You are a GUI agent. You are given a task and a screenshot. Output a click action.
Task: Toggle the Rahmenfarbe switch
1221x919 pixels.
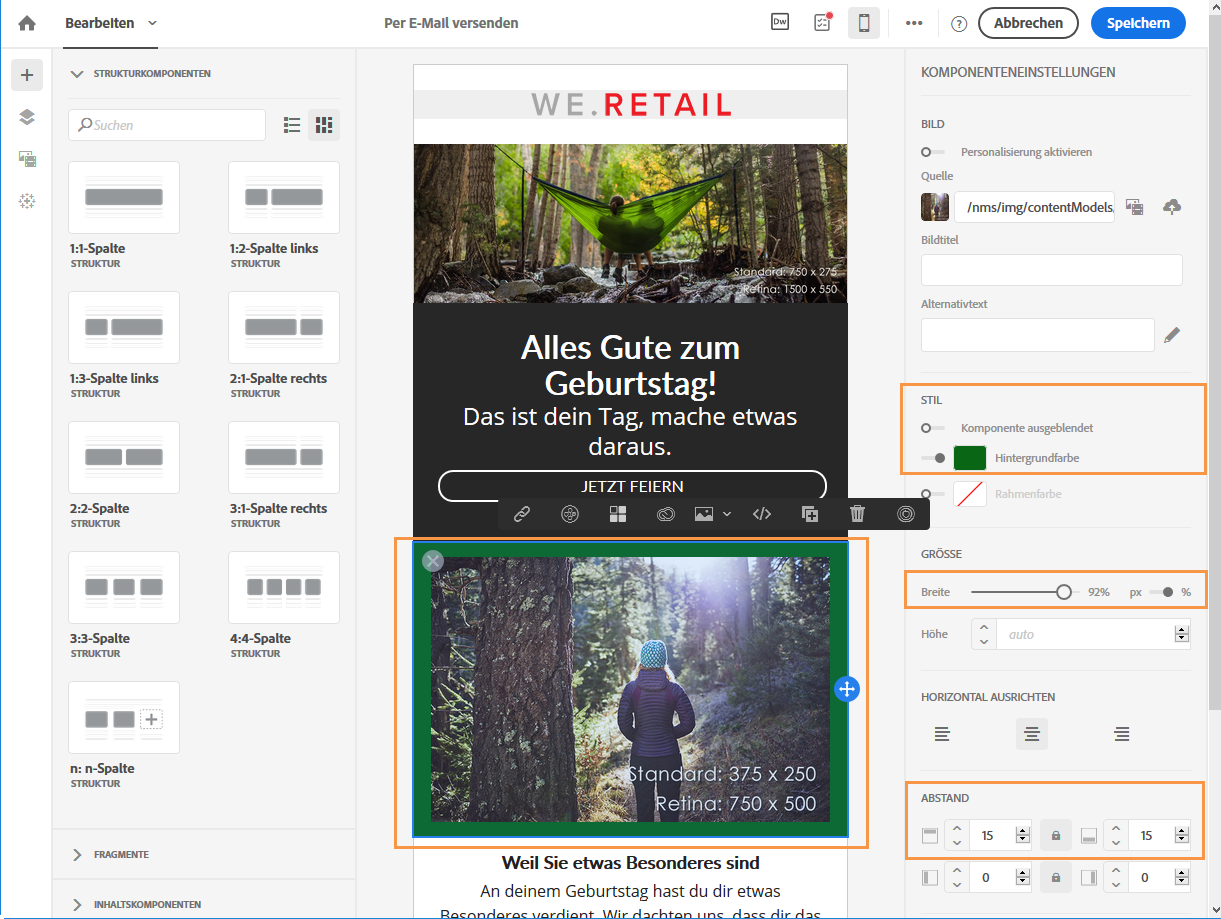pyautogui.click(x=934, y=494)
